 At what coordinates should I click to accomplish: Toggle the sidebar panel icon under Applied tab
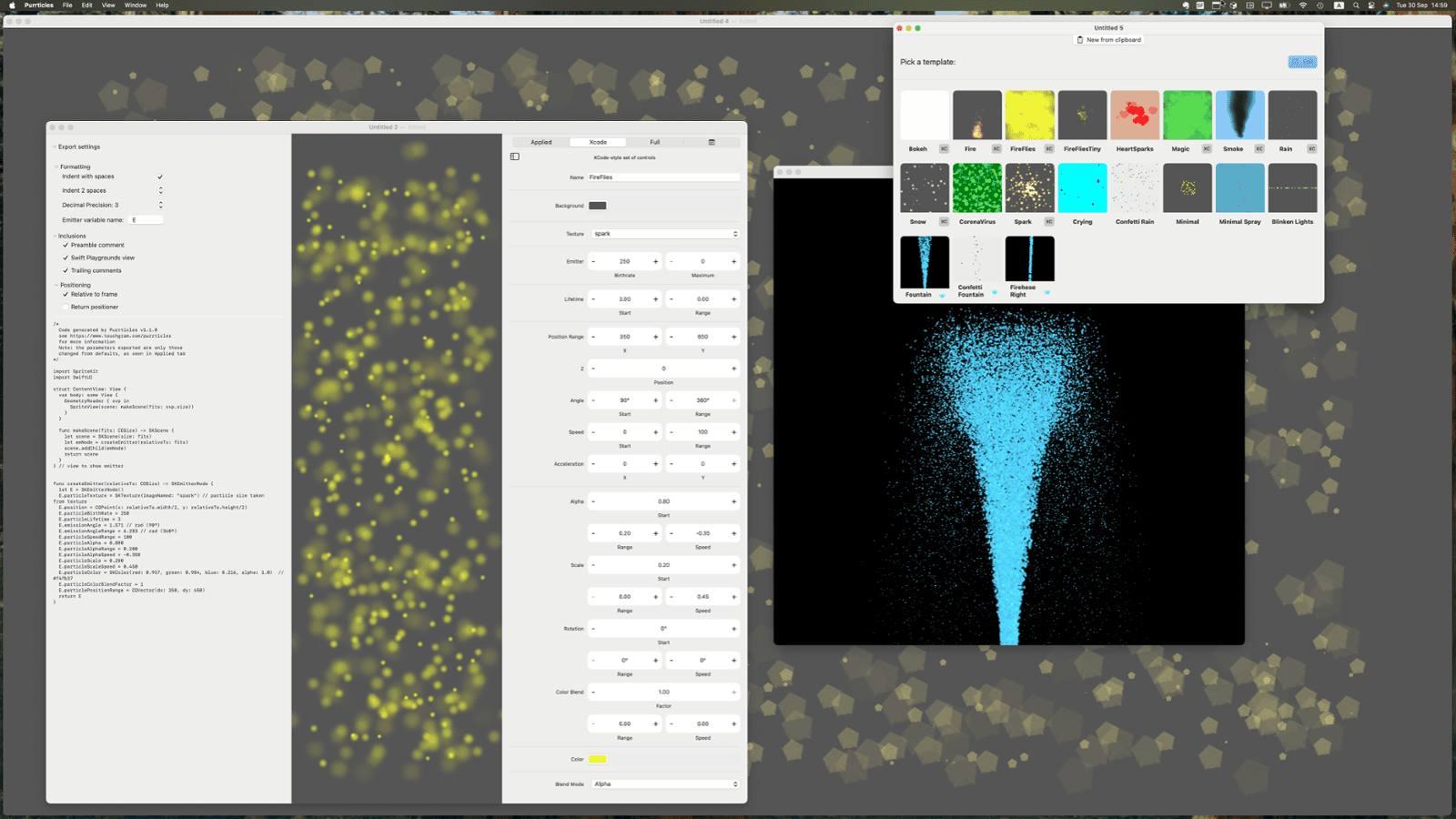(x=515, y=157)
